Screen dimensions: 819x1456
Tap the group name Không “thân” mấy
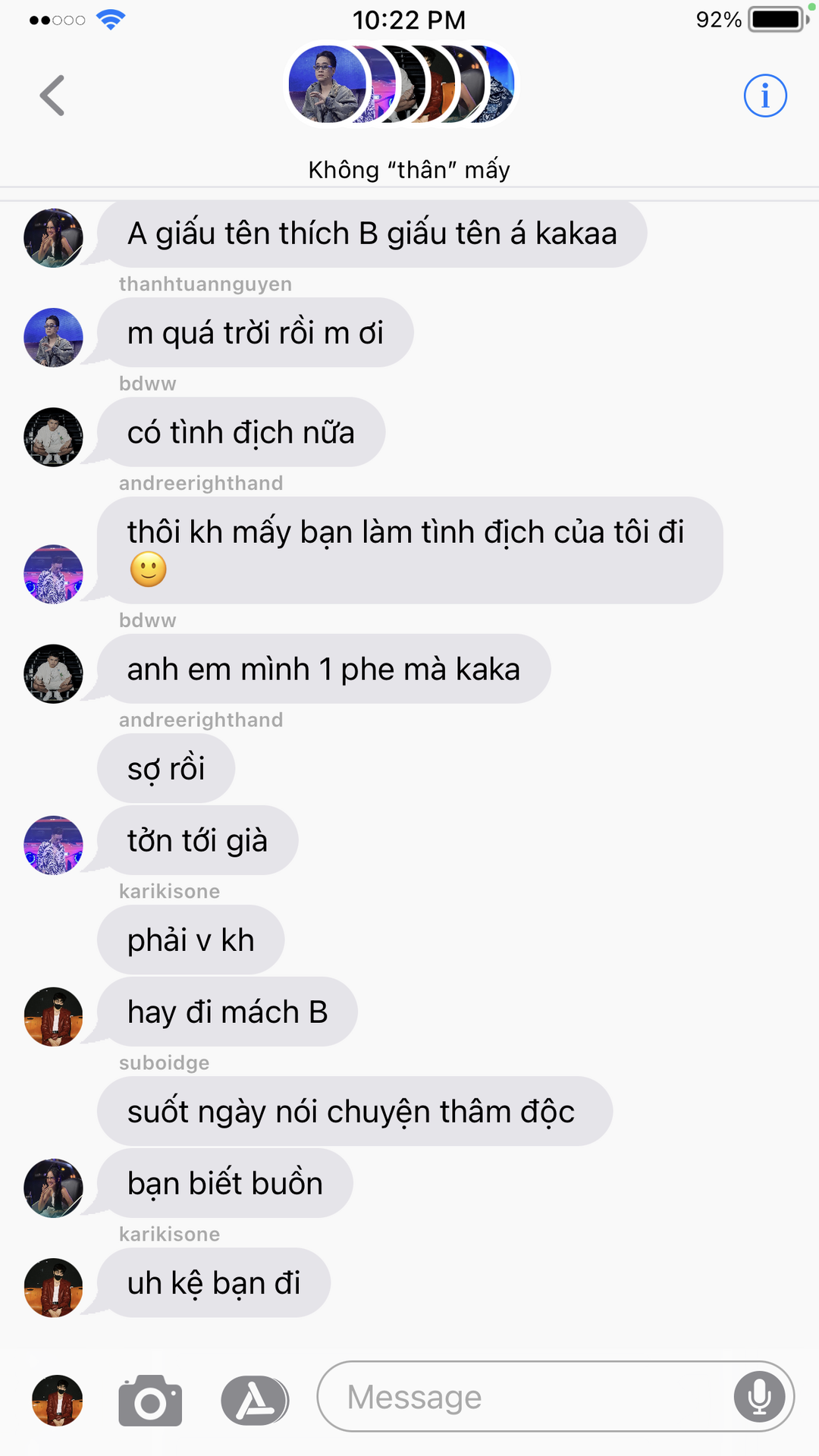(x=409, y=170)
